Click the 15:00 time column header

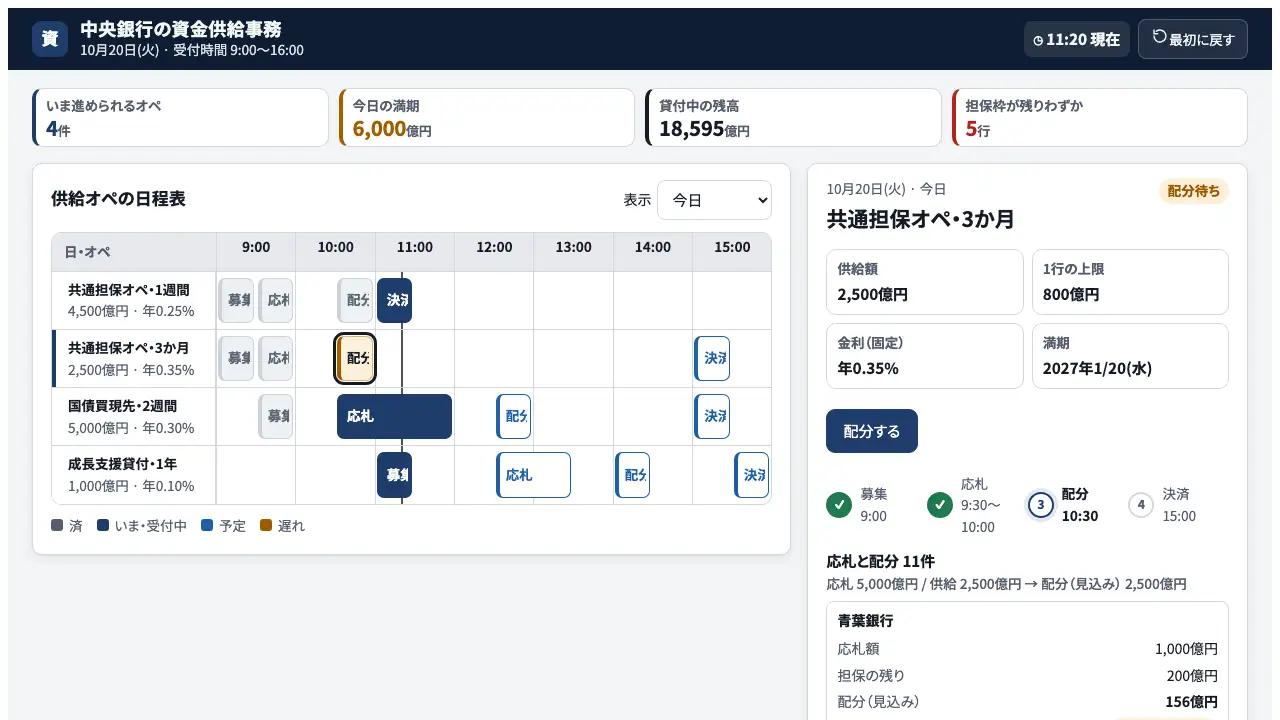click(x=732, y=252)
